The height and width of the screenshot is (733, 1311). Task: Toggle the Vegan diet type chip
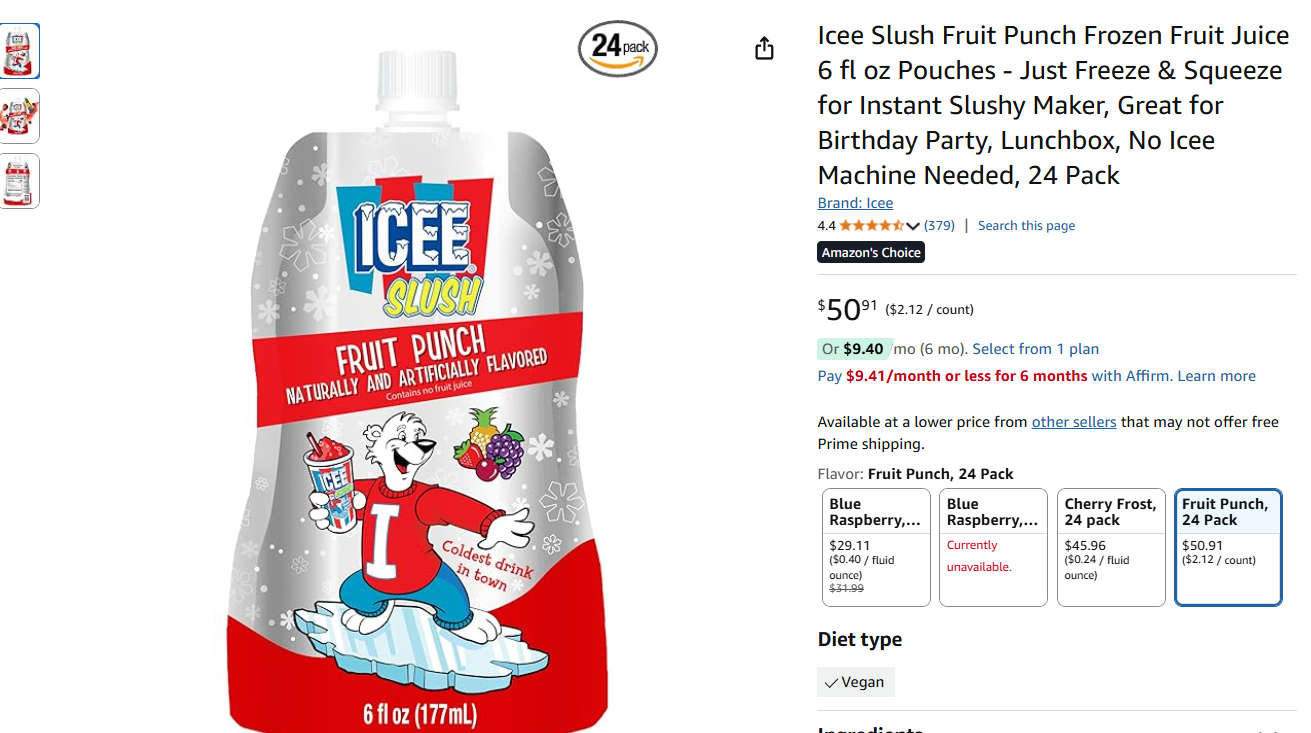tap(856, 682)
